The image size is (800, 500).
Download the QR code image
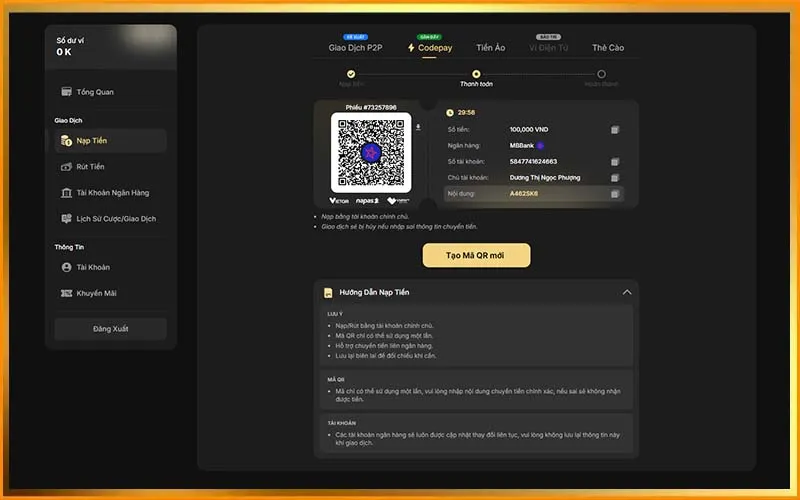click(x=418, y=128)
